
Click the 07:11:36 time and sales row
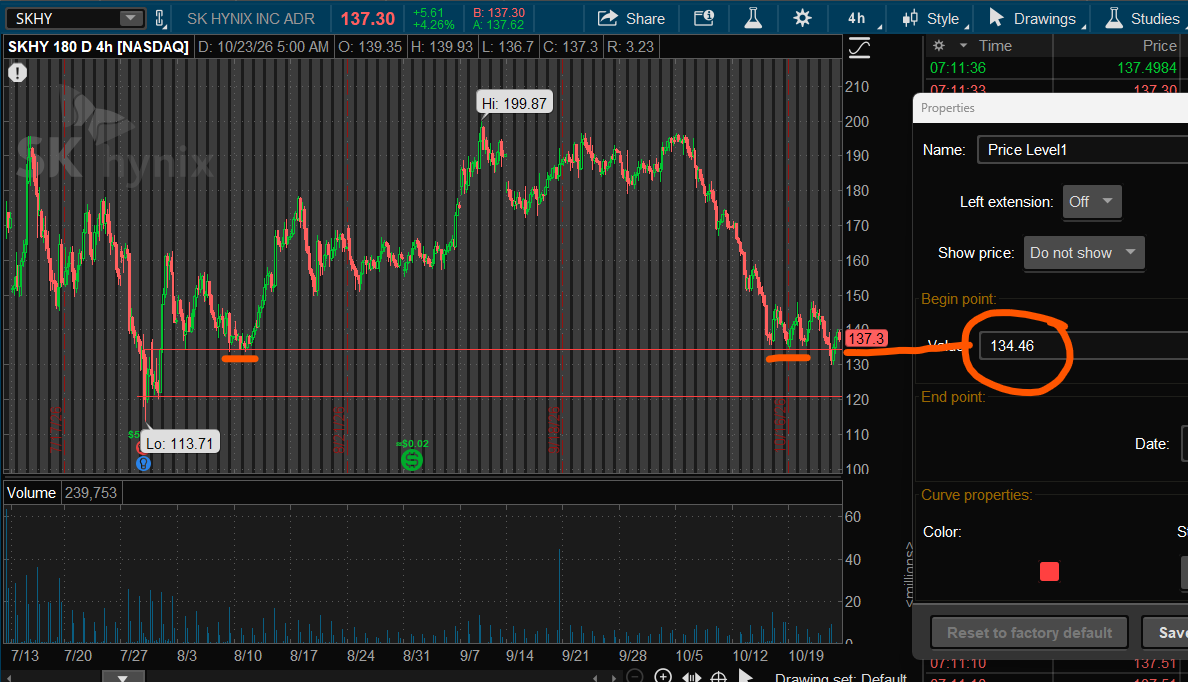(1053, 67)
